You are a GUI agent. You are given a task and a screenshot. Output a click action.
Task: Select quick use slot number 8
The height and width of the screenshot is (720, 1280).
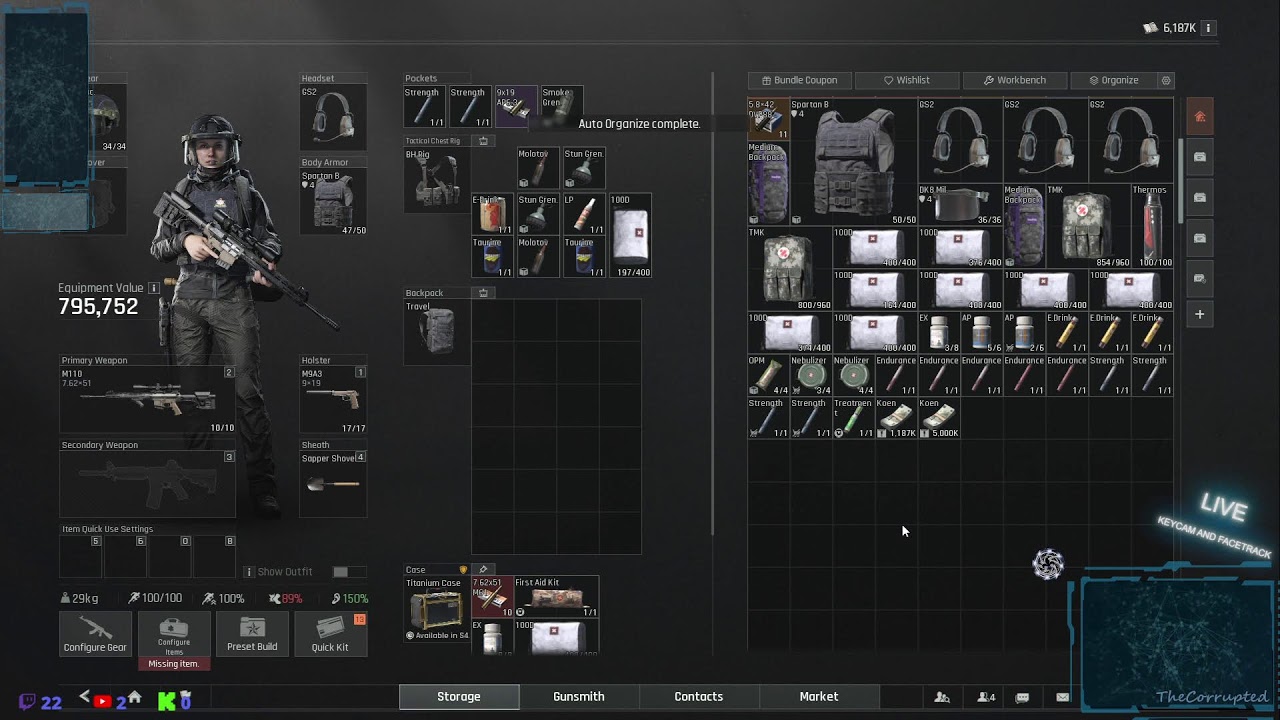pyautogui.click(x=216, y=555)
